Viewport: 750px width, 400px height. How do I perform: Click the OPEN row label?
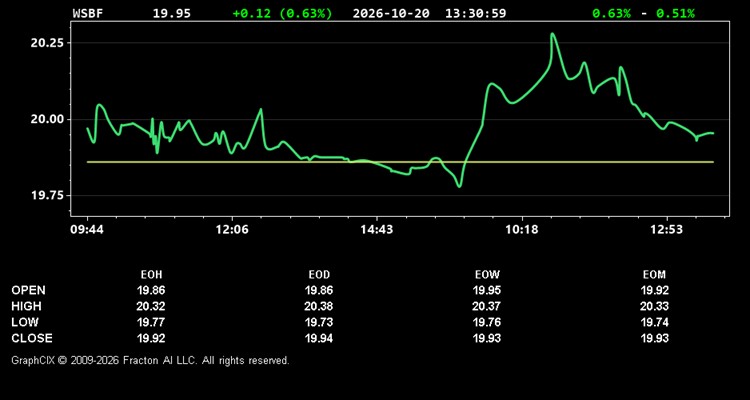tap(29, 290)
